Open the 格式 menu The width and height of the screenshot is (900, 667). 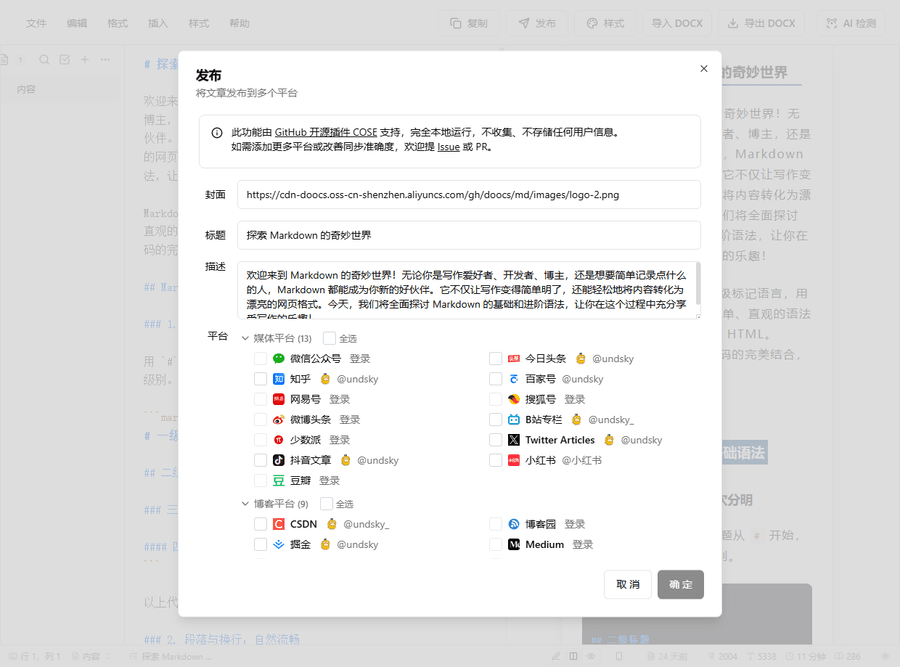pos(118,23)
